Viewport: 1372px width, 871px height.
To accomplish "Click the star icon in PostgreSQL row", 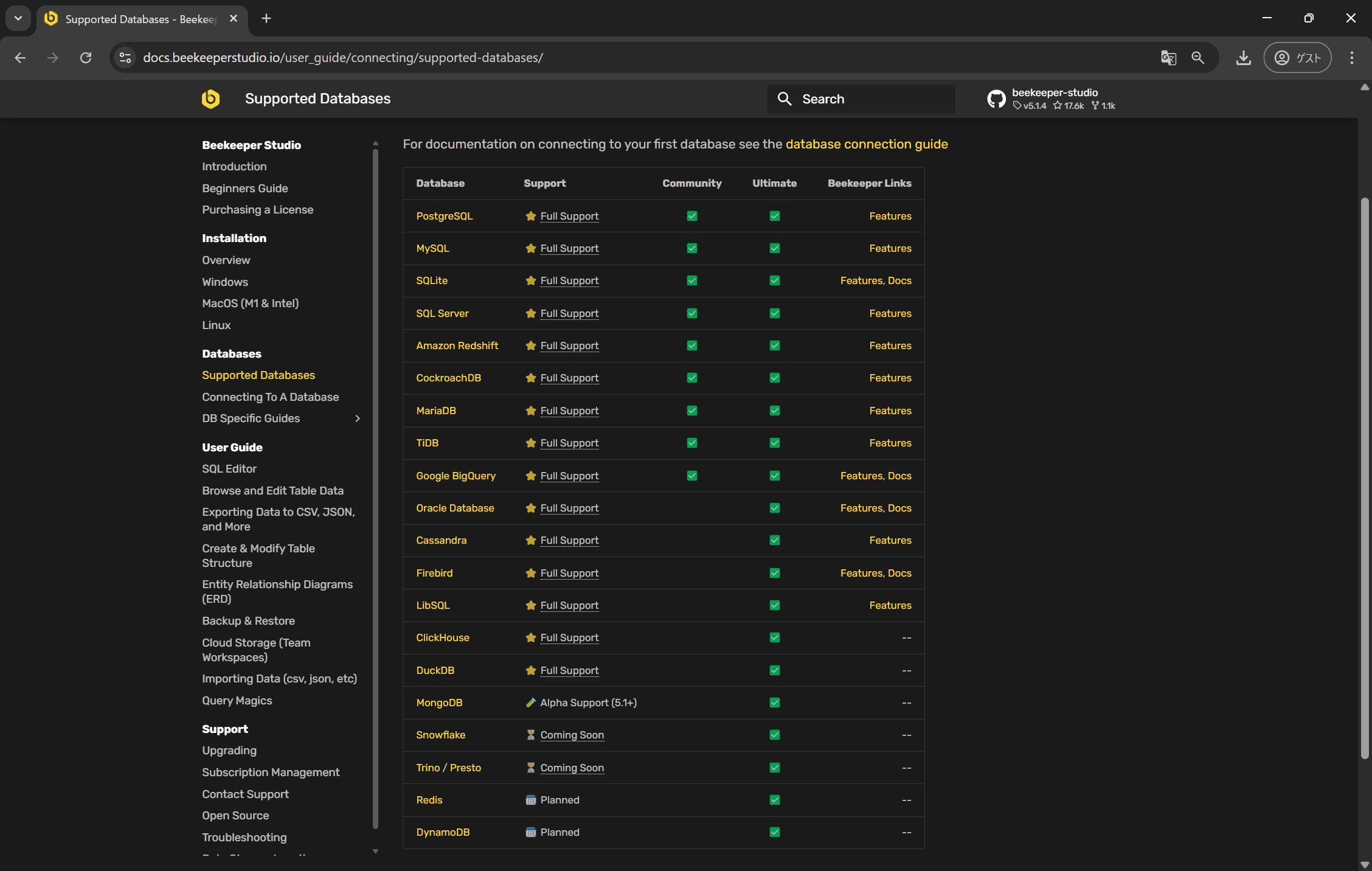I will point(530,216).
